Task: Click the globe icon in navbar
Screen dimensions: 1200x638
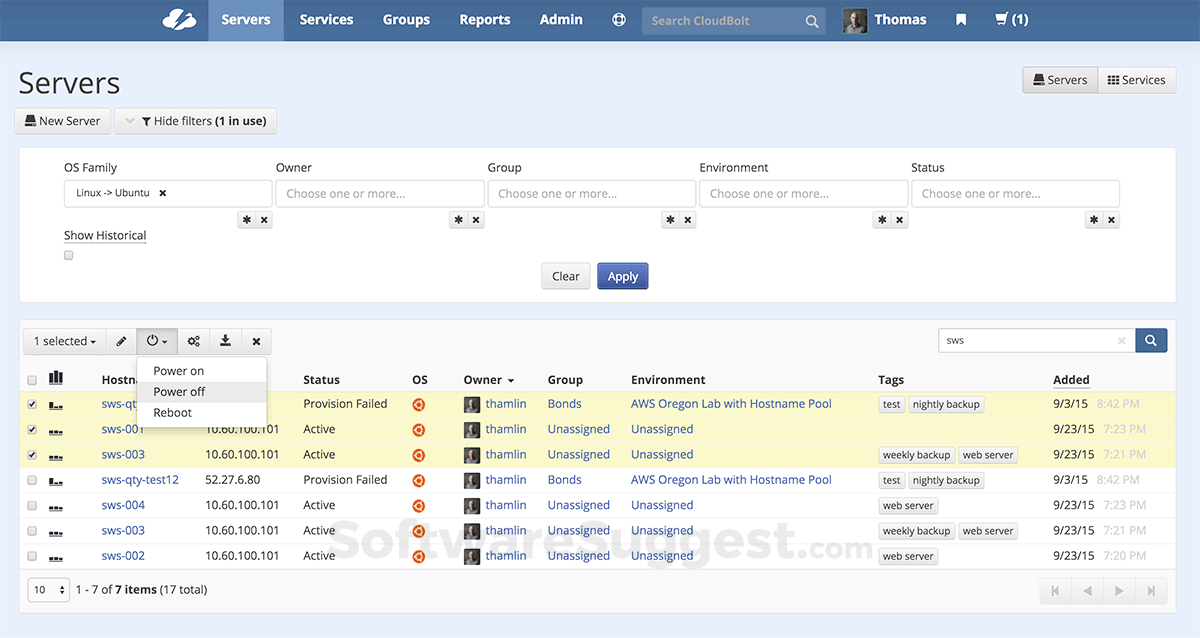Action: click(x=619, y=20)
